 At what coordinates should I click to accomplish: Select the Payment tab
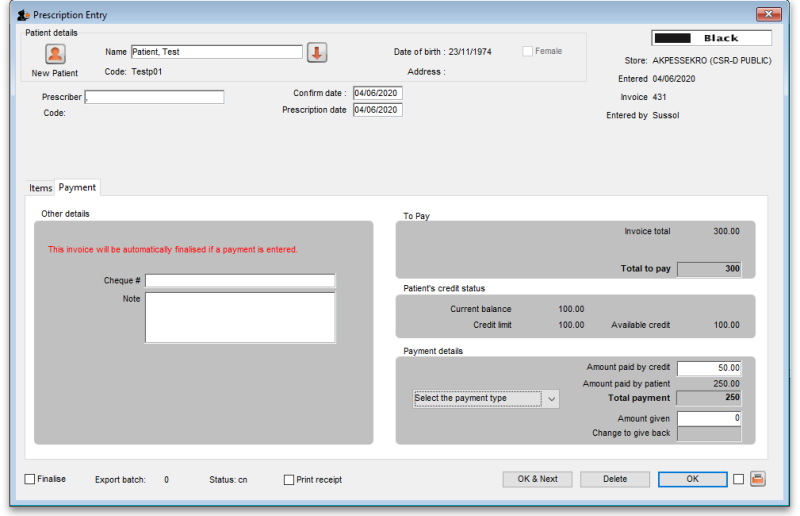point(77,187)
